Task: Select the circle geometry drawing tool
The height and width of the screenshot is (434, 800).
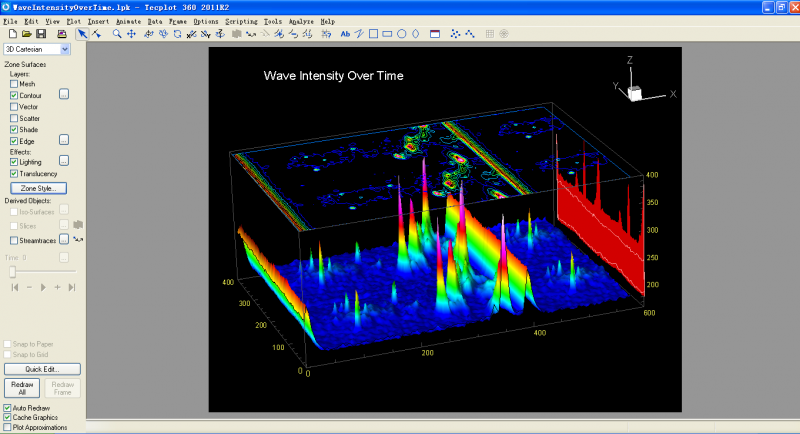Action: click(x=401, y=34)
